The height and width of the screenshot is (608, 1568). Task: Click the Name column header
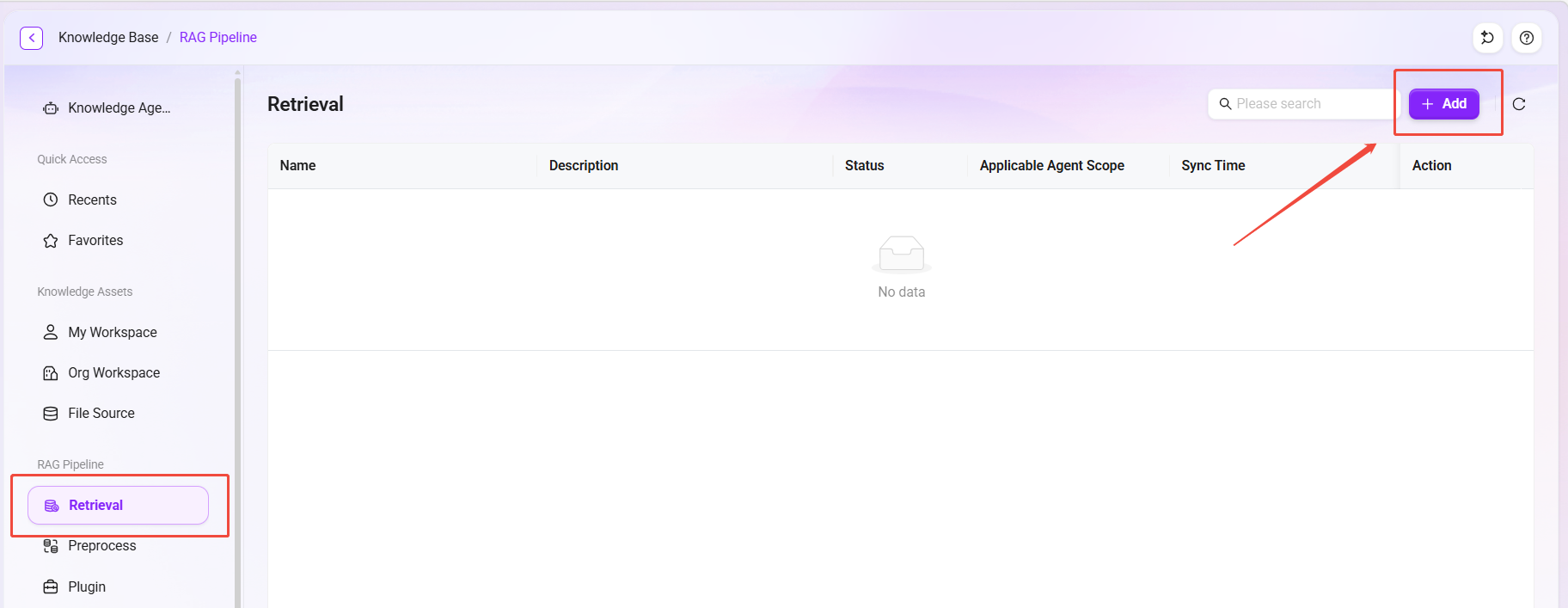point(297,165)
